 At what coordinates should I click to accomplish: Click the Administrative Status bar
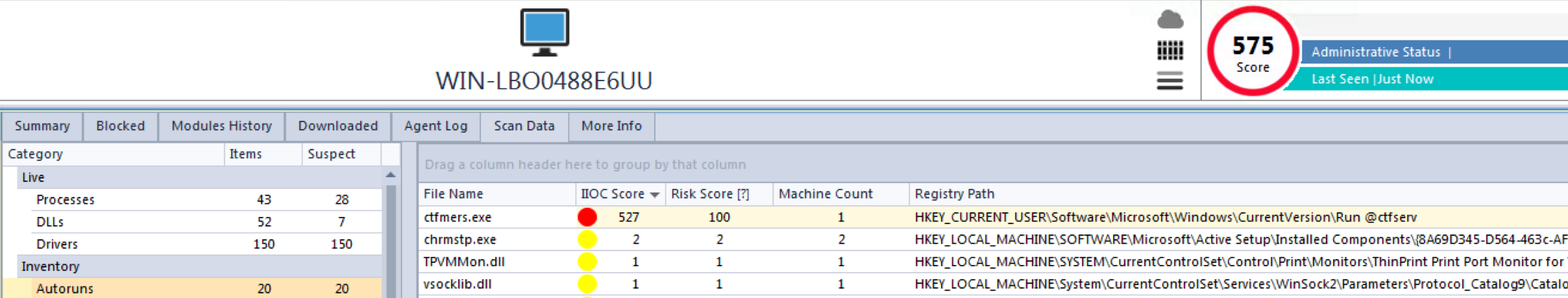coord(1428,52)
